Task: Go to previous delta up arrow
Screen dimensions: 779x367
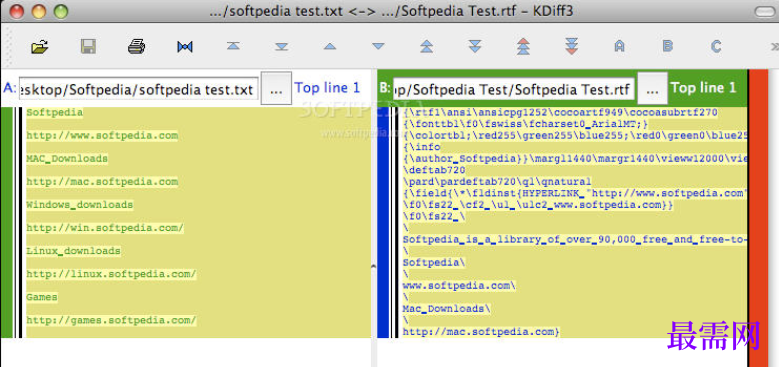Action: click(x=330, y=47)
